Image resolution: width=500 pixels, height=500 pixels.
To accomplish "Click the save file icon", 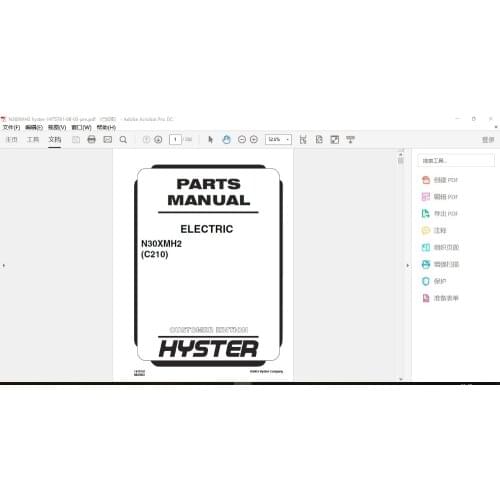I will click(x=76, y=140).
